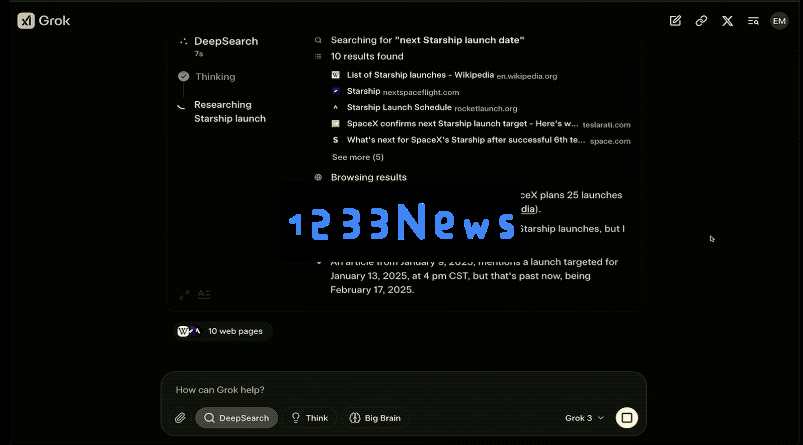
Task: Open the X social icon
Action: coord(727,20)
